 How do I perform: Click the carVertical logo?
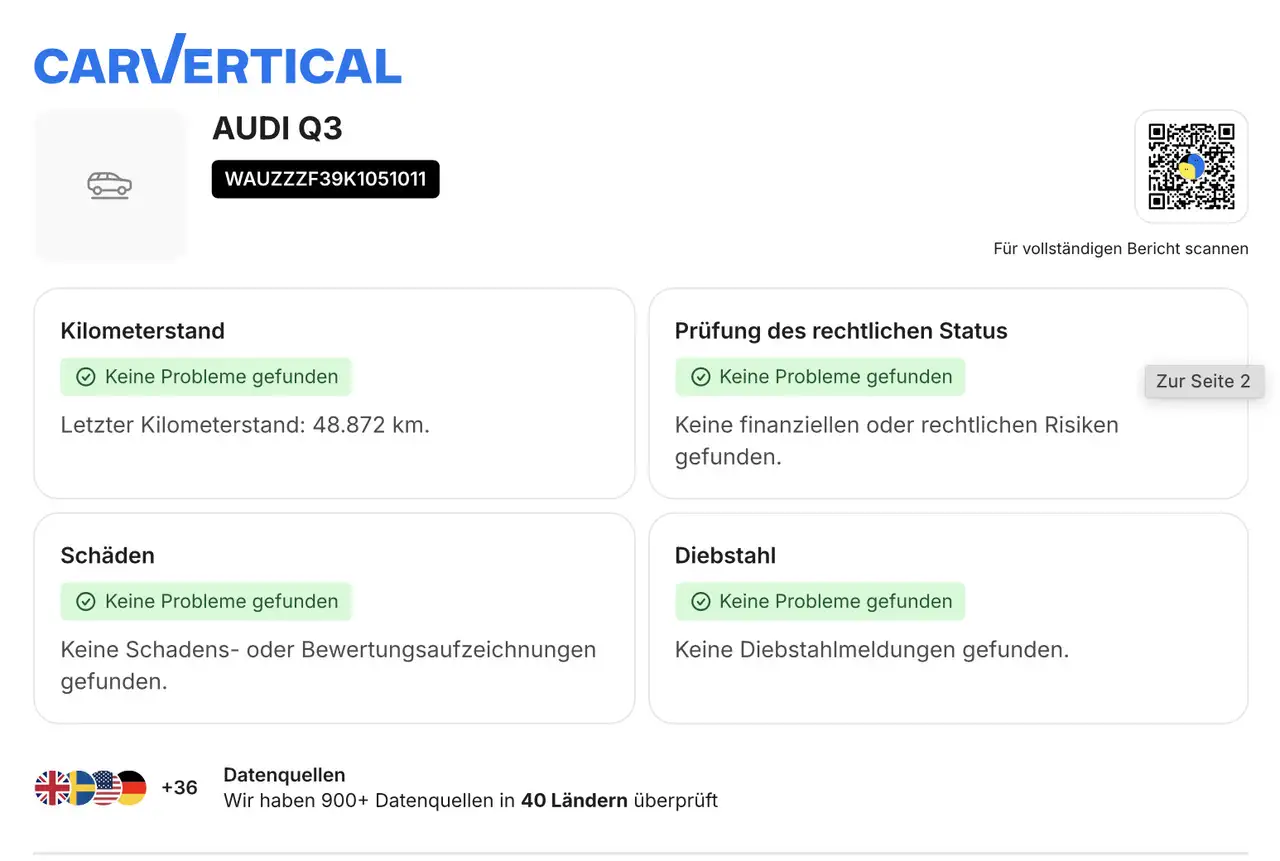point(217,60)
